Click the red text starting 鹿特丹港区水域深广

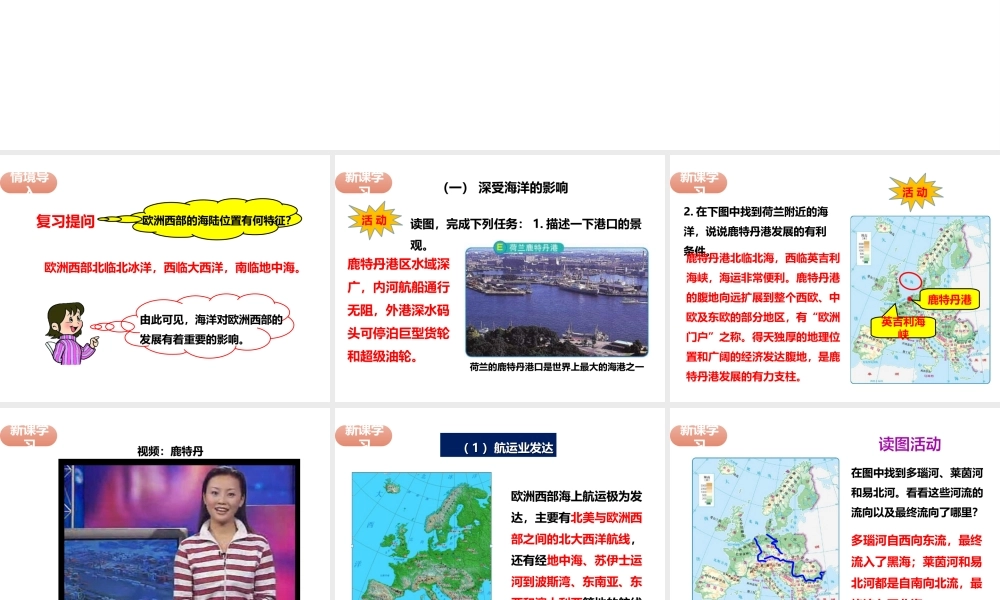[399, 310]
